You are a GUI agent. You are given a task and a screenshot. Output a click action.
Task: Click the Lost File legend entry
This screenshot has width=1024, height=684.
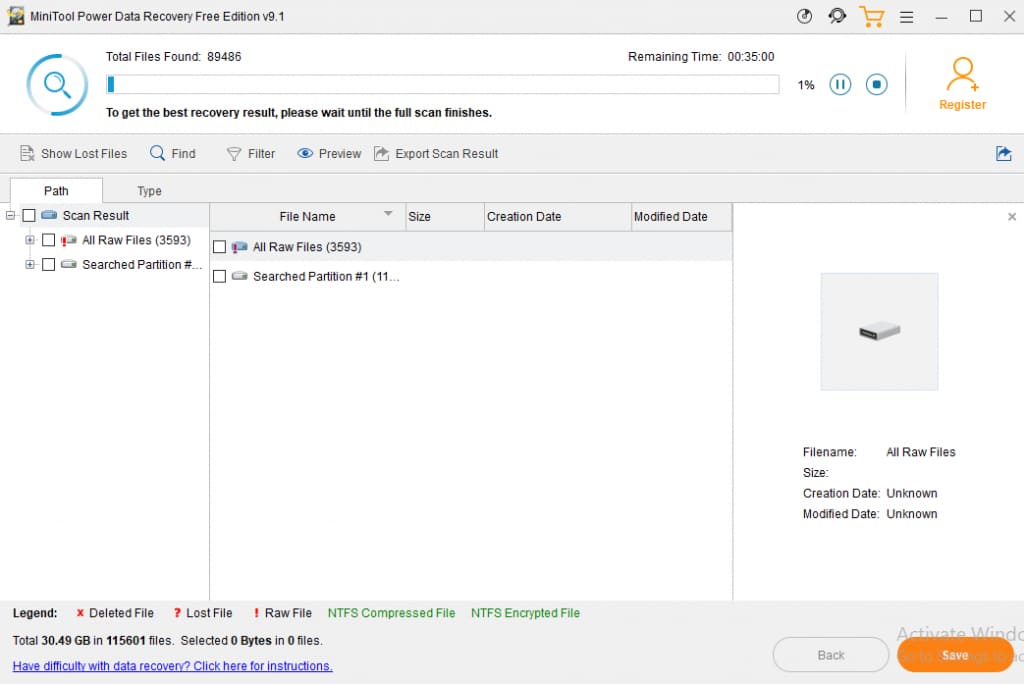point(203,613)
